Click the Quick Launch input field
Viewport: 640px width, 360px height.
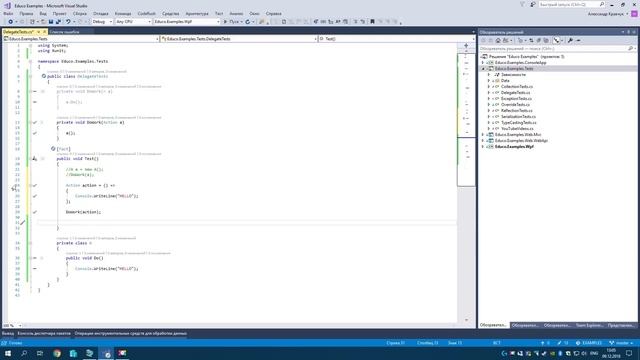coord(569,4)
